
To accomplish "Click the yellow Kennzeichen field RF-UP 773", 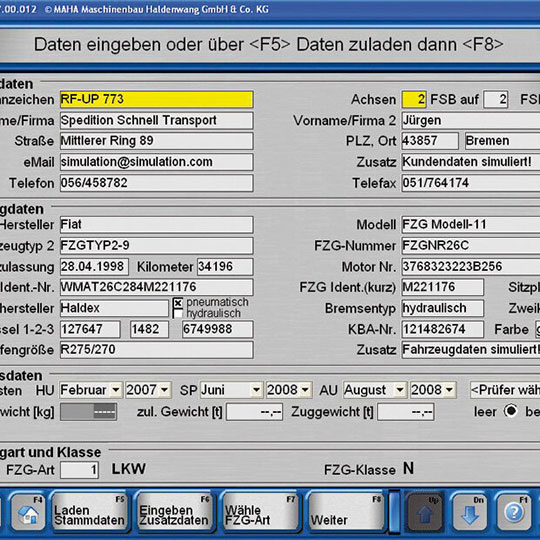I will tap(157, 100).
